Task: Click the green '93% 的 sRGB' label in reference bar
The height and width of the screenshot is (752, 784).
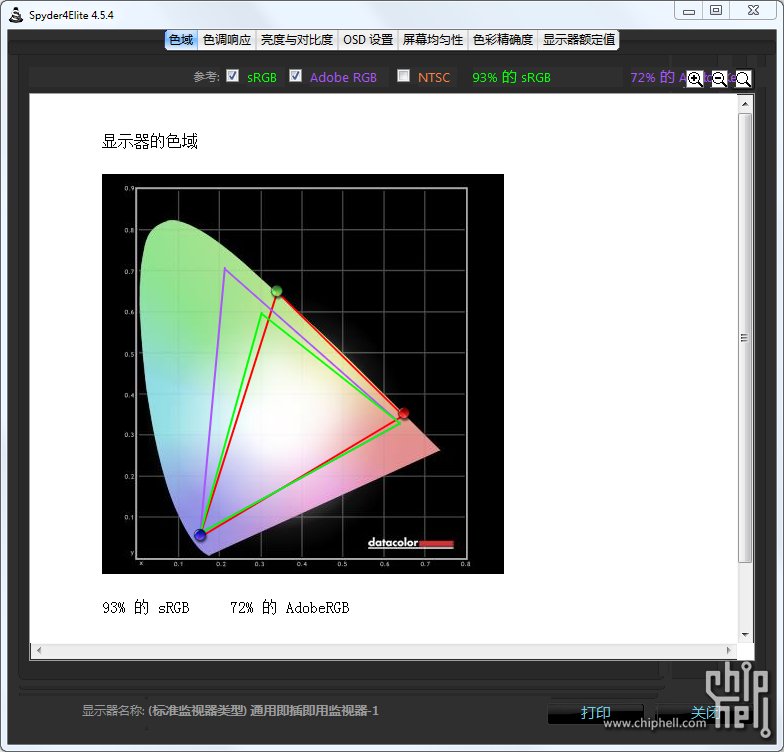Action: 512,77
